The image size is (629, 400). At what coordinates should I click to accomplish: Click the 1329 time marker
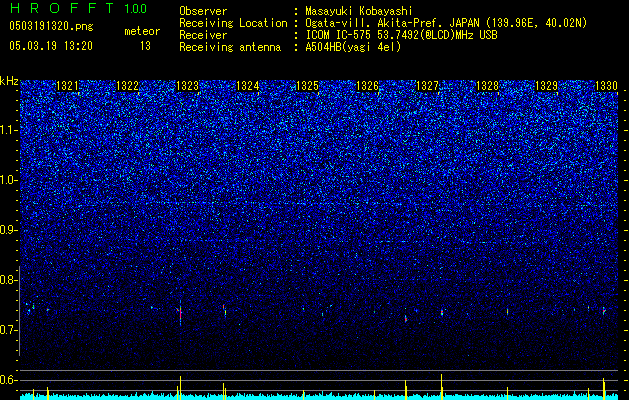tap(547, 86)
